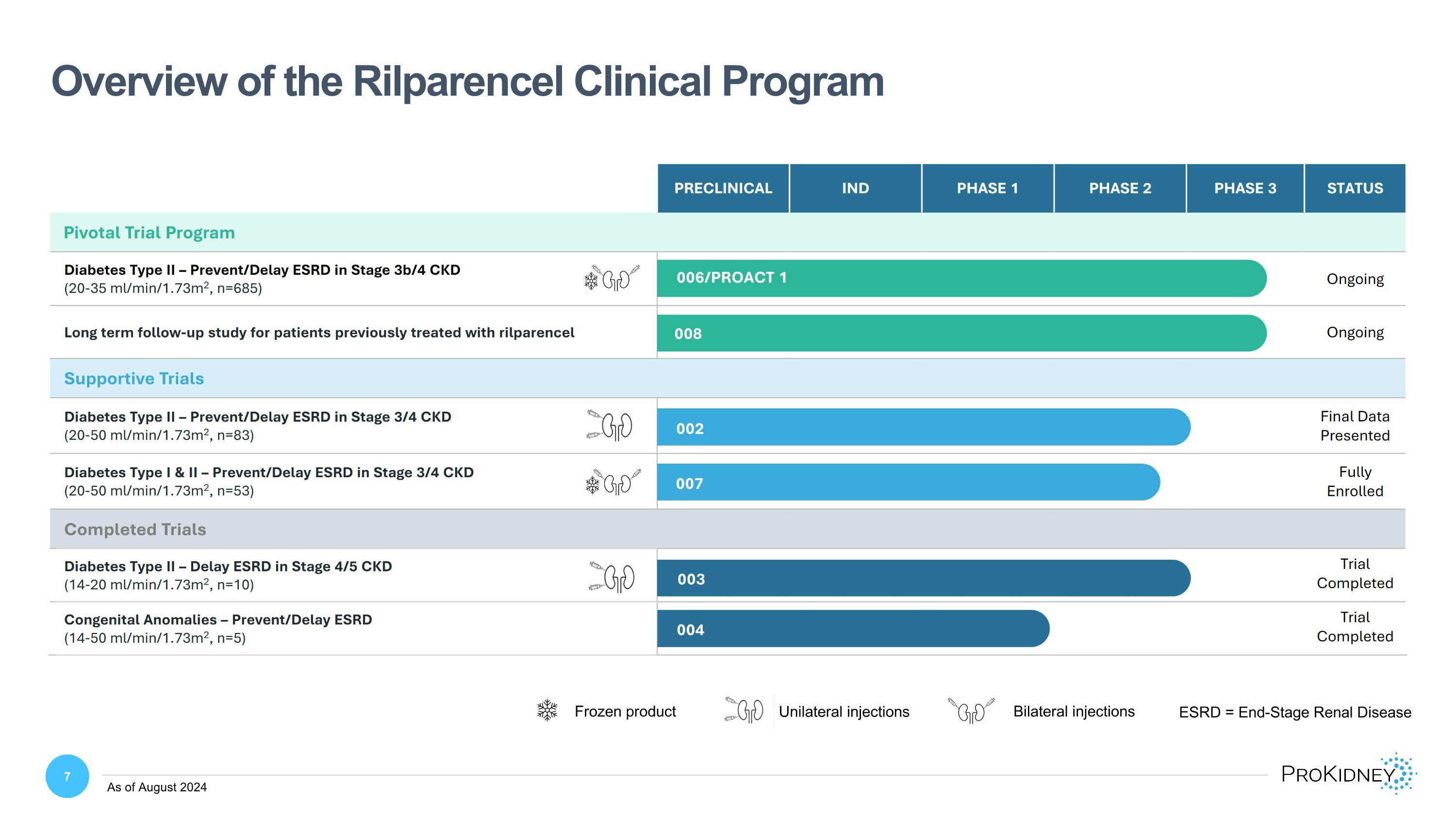
Task: Click the n=83 enrollment detail line
Action: tap(159, 435)
